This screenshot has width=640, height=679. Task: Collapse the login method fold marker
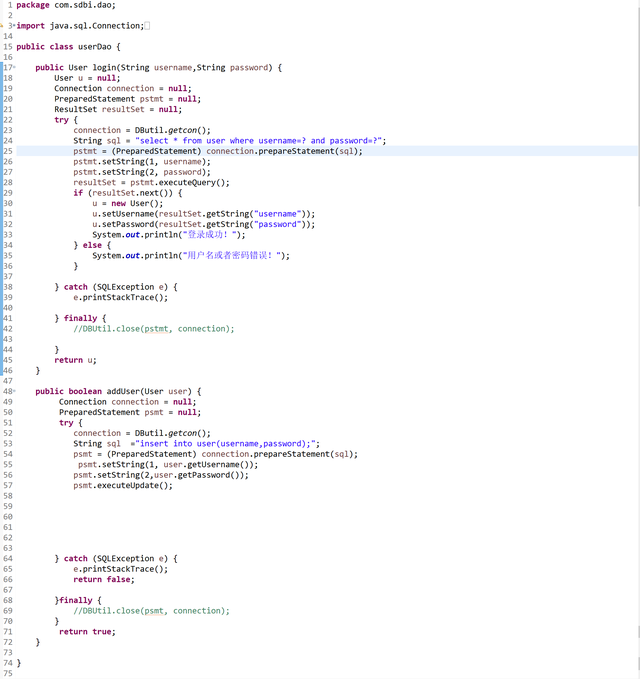point(14,67)
